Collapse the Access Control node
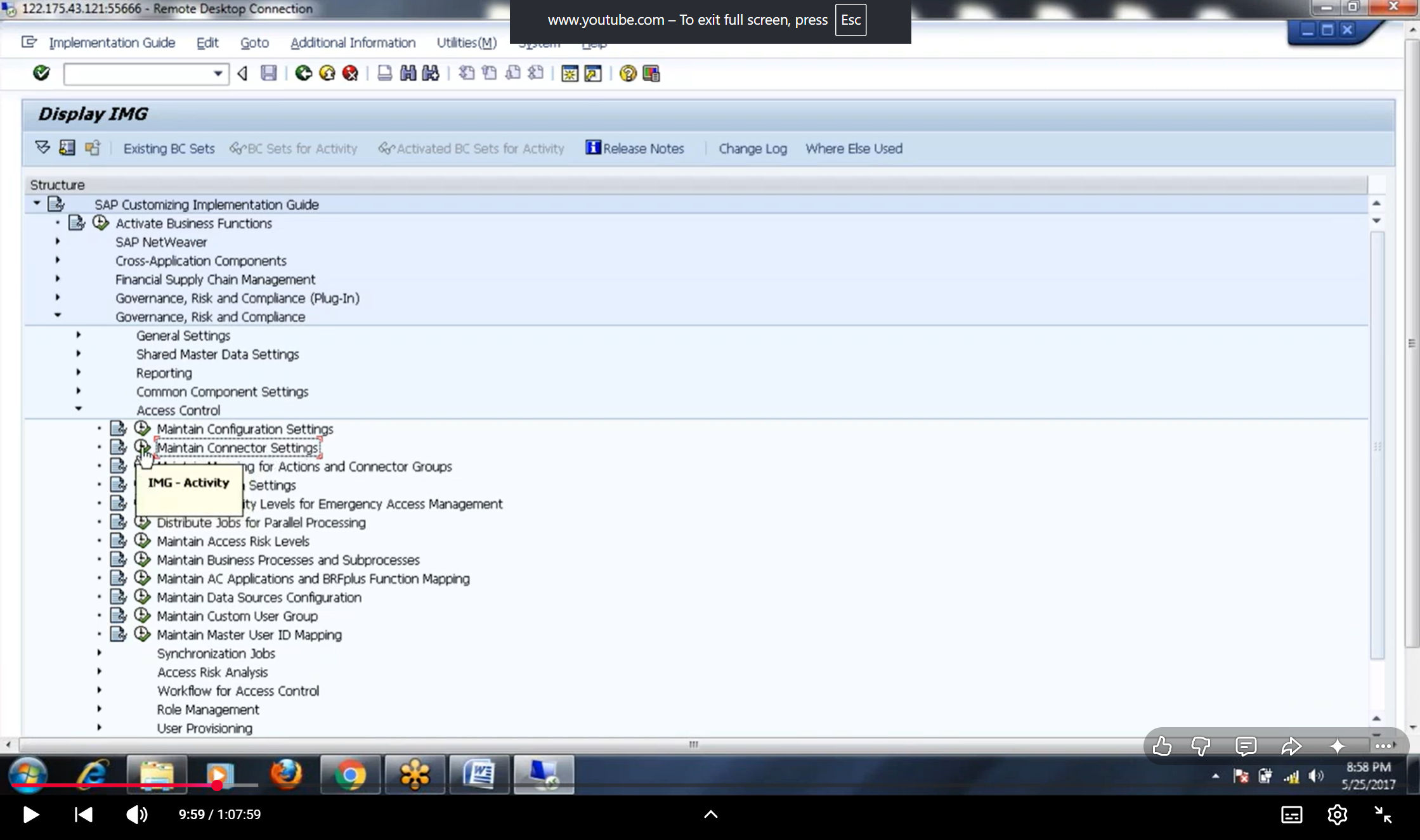The image size is (1420, 840). pos(79,409)
